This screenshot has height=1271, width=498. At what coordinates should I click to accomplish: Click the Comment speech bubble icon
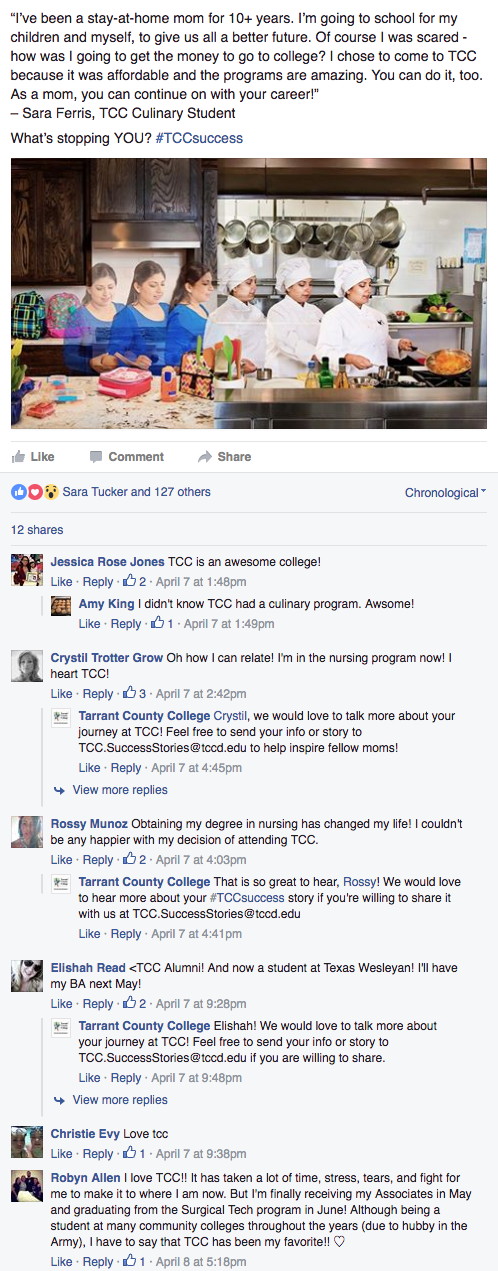96,457
